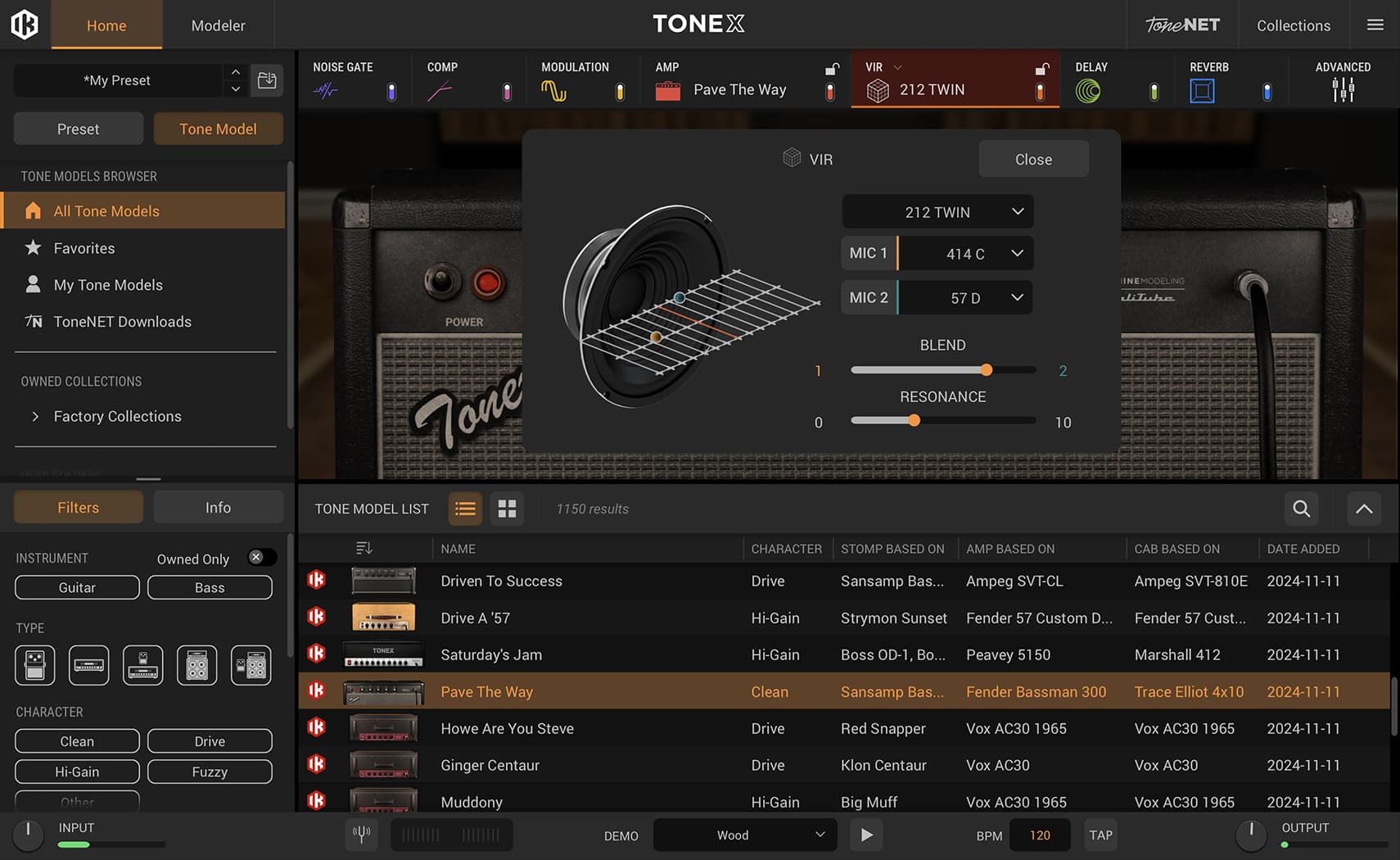Click the red Amp icon

pos(668,91)
